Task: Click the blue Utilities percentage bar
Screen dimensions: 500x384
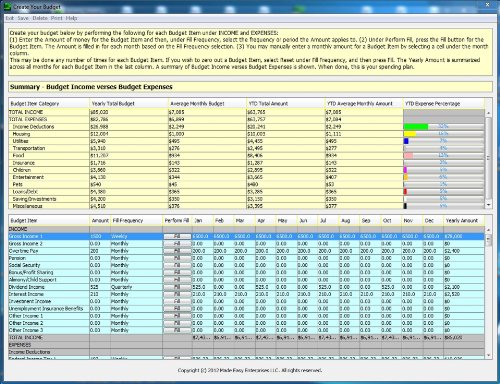Action: [x=406, y=141]
